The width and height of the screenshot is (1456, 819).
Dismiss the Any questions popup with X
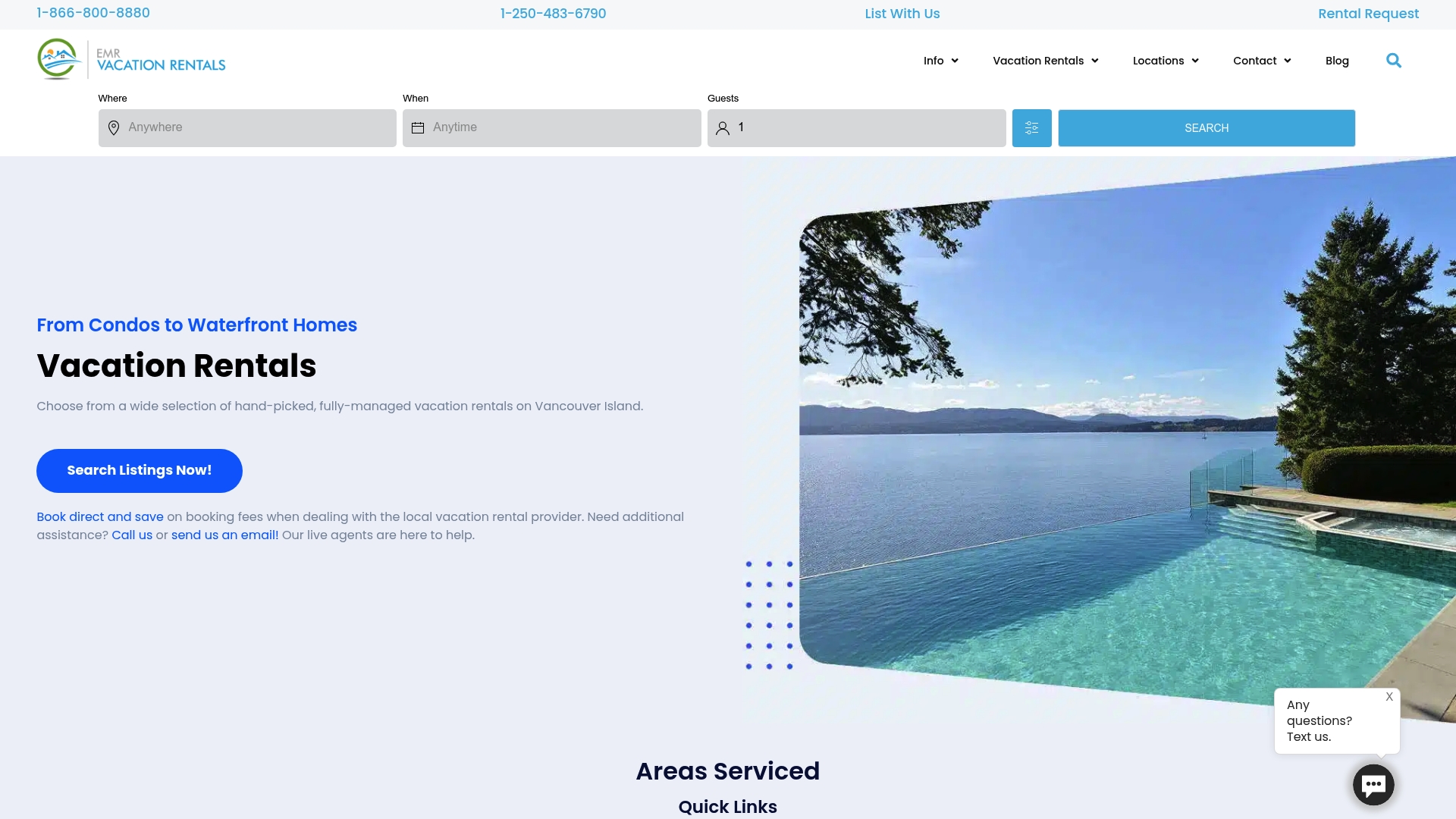coord(1390,696)
